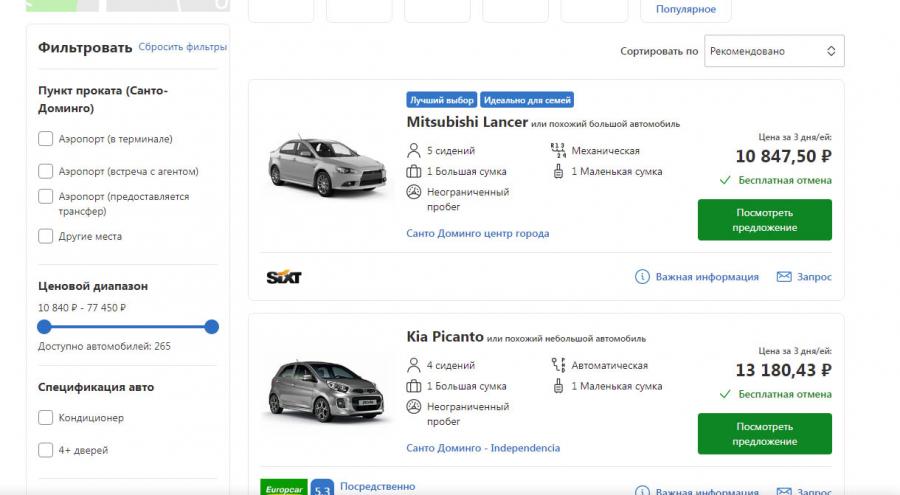Open Санто Доминго центр города location link
The height and width of the screenshot is (495, 900).
[478, 233]
